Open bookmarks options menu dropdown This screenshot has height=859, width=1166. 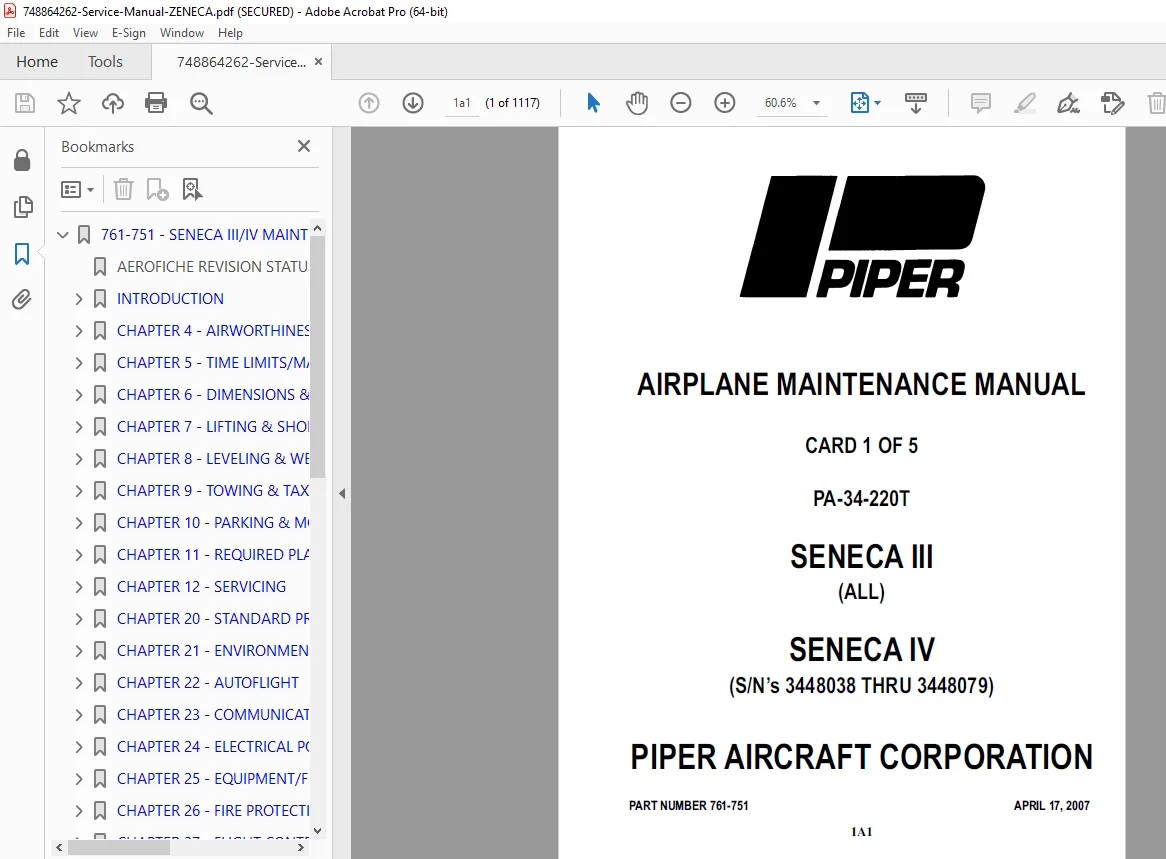77,190
